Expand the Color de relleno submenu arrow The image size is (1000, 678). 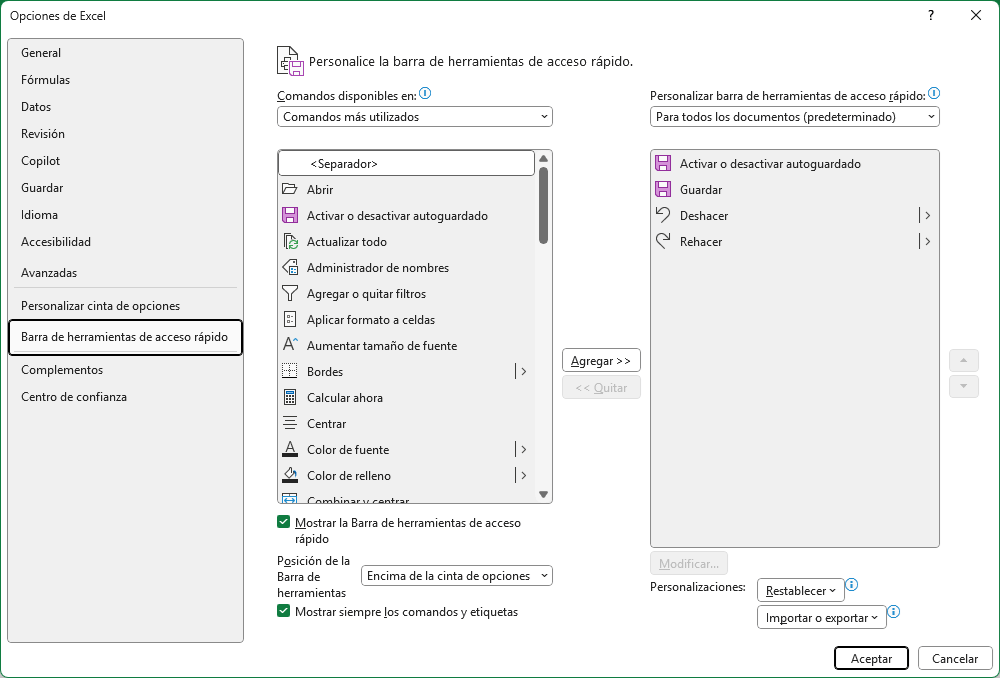click(522, 476)
